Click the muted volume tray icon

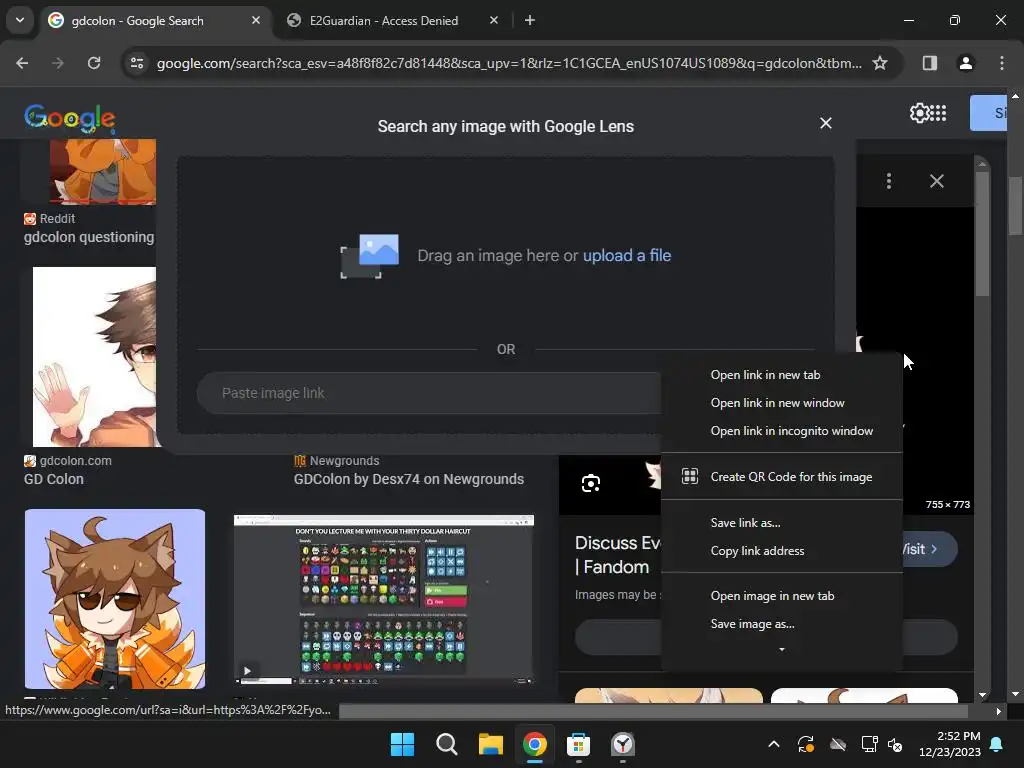pyautogui.click(x=895, y=744)
